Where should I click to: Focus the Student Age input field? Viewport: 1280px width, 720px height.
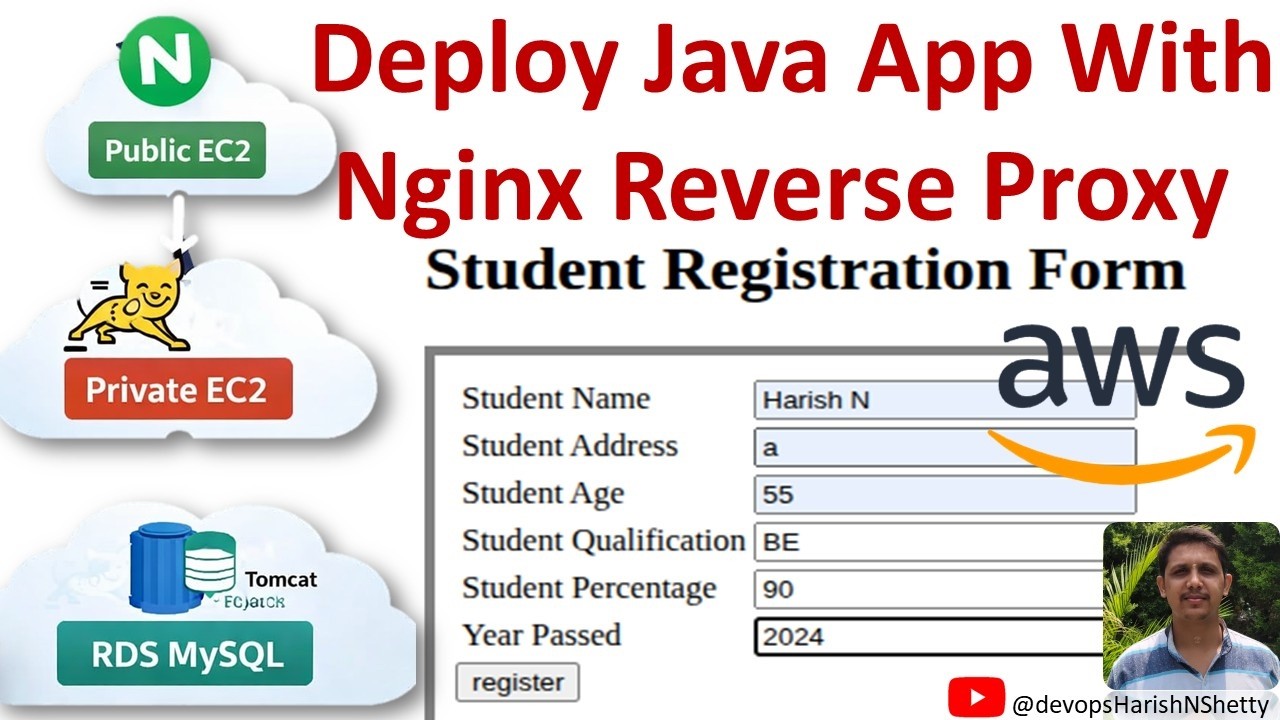tap(945, 494)
